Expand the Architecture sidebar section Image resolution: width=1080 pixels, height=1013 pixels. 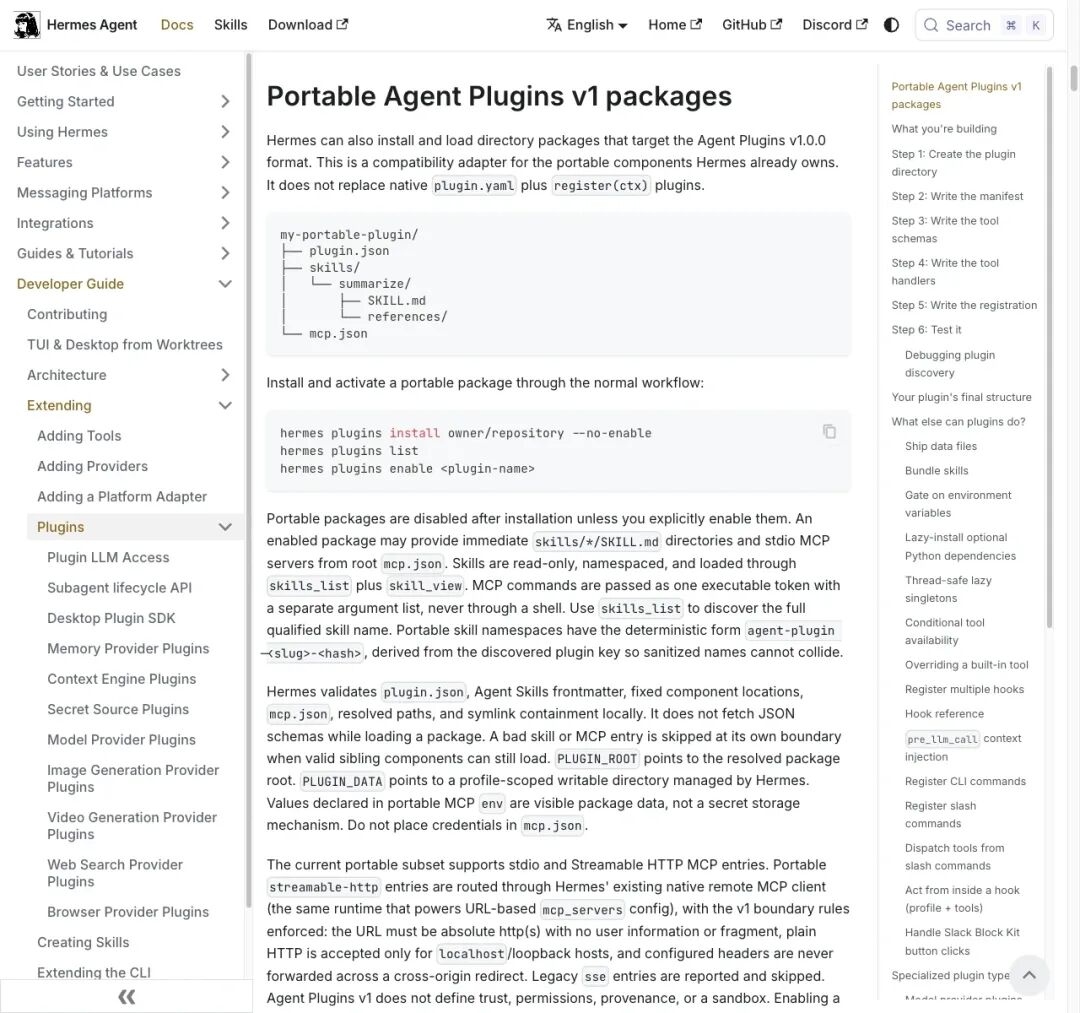[225, 375]
